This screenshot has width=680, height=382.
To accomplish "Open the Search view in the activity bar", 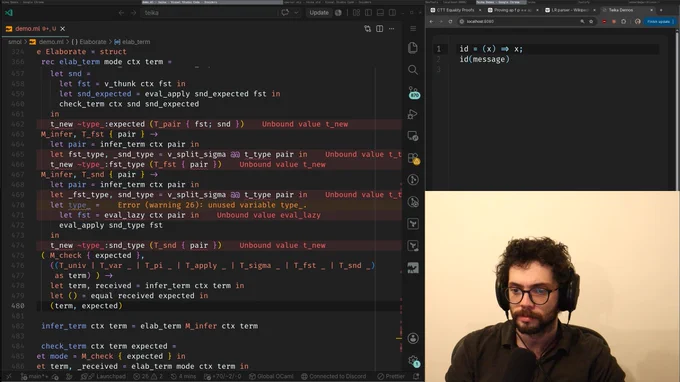I will [413, 70].
